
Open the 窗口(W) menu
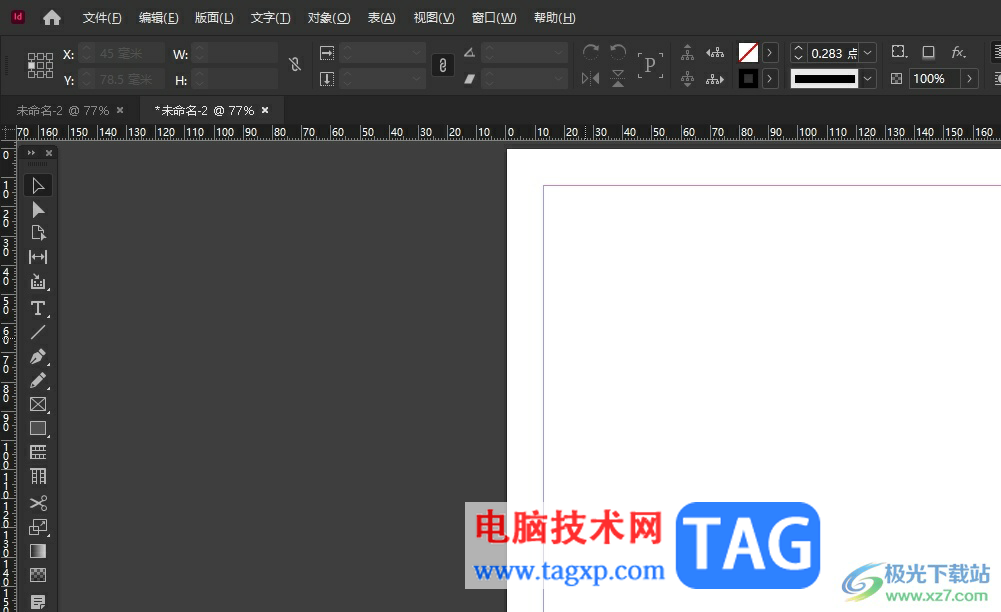click(493, 18)
